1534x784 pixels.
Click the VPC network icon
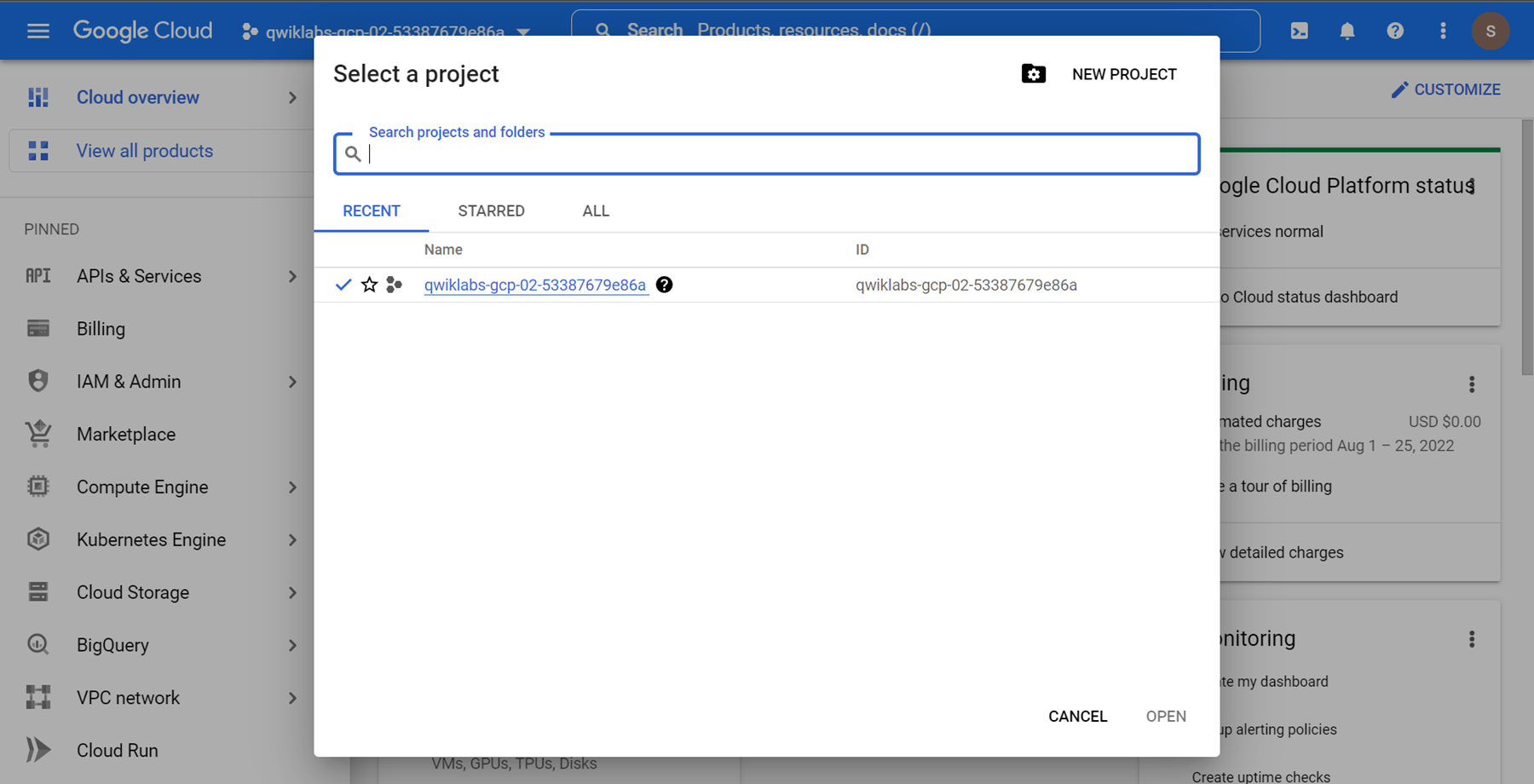point(38,697)
